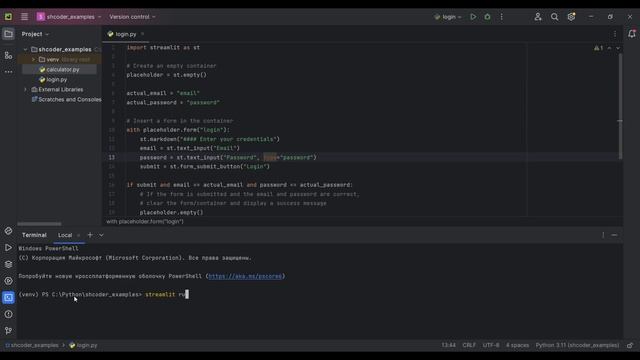
Task: Collapse the shcoder_examples root folder
Action: pyautogui.click(x=25, y=49)
